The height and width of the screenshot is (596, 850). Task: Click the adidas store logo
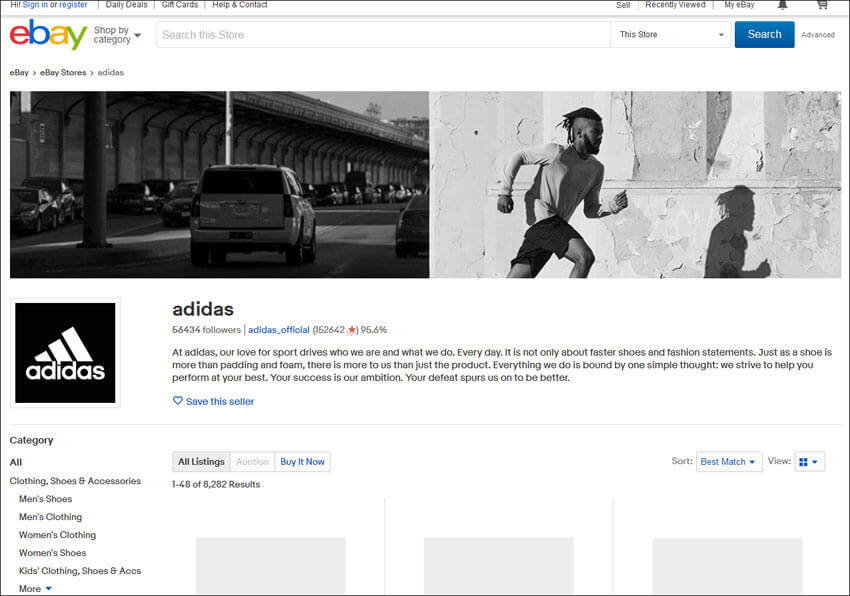[65, 353]
